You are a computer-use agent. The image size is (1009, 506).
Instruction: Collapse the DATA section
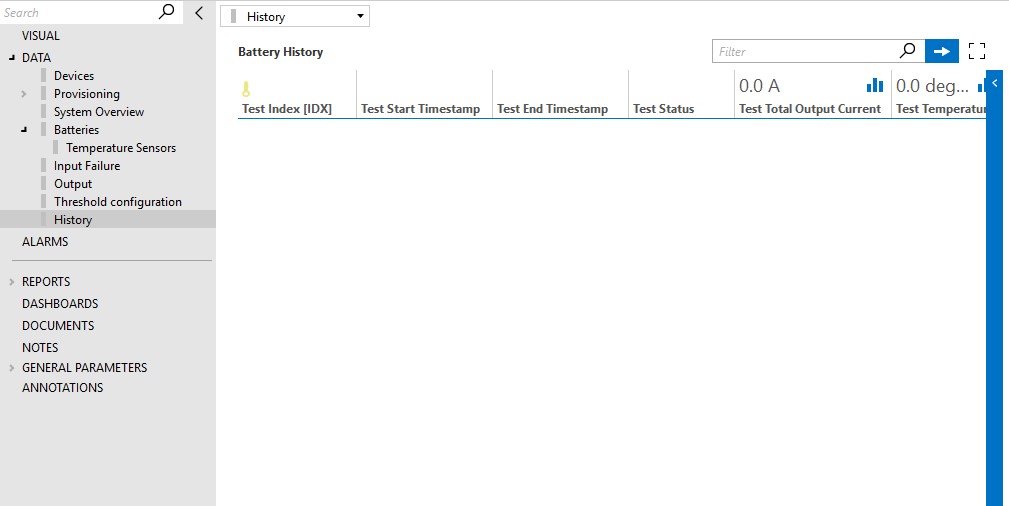(x=12, y=57)
